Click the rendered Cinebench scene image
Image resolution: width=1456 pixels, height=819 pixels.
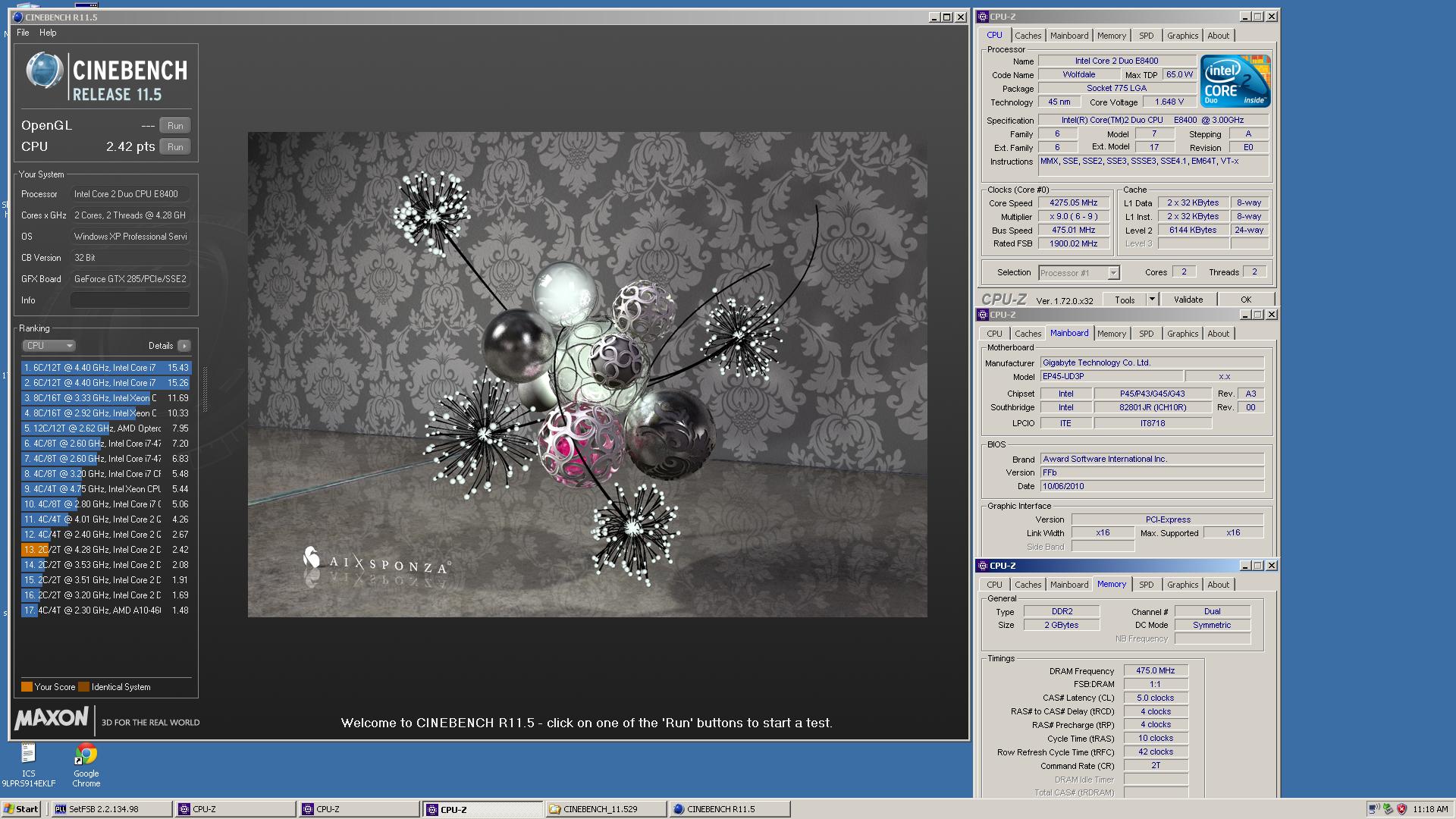coord(587,375)
